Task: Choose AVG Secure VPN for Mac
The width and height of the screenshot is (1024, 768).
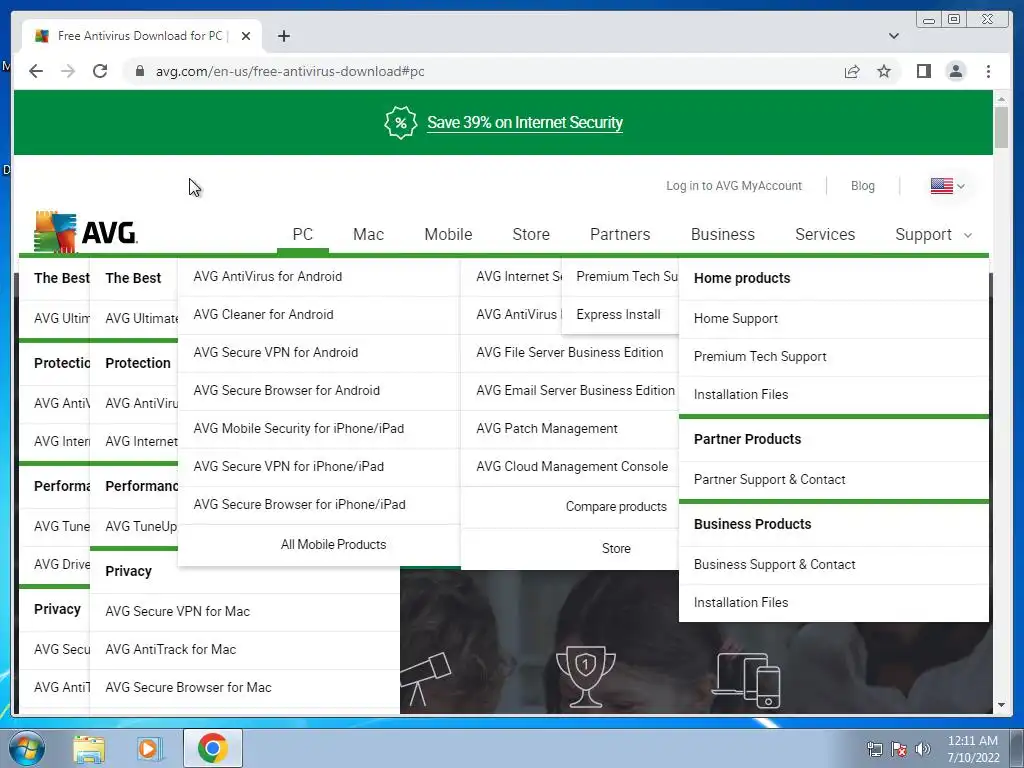Action: coord(177,611)
